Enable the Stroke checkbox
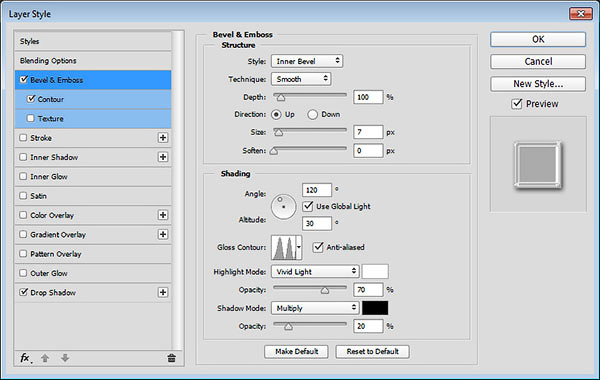 pyautogui.click(x=23, y=137)
